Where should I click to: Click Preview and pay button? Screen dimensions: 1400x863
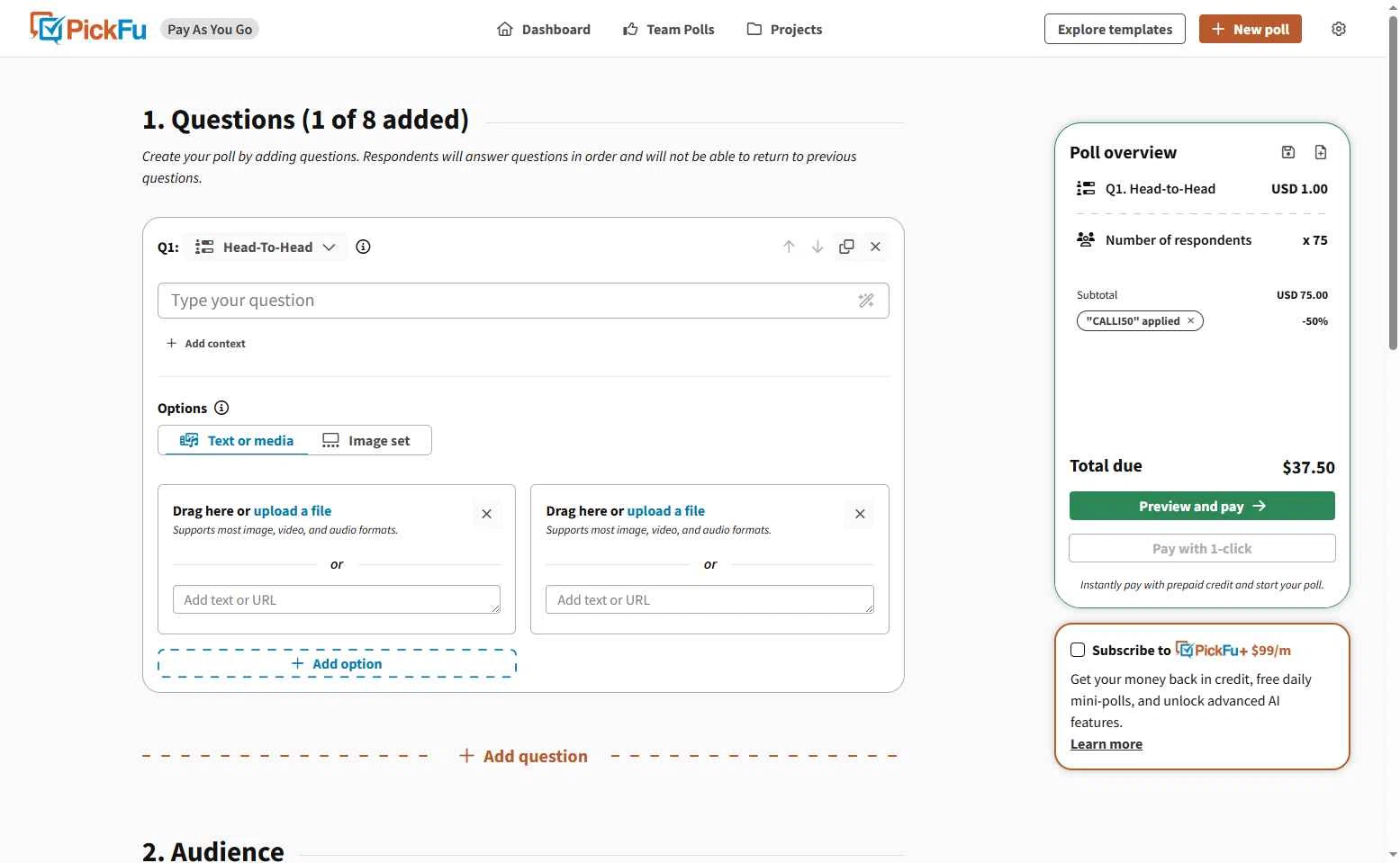tap(1202, 506)
